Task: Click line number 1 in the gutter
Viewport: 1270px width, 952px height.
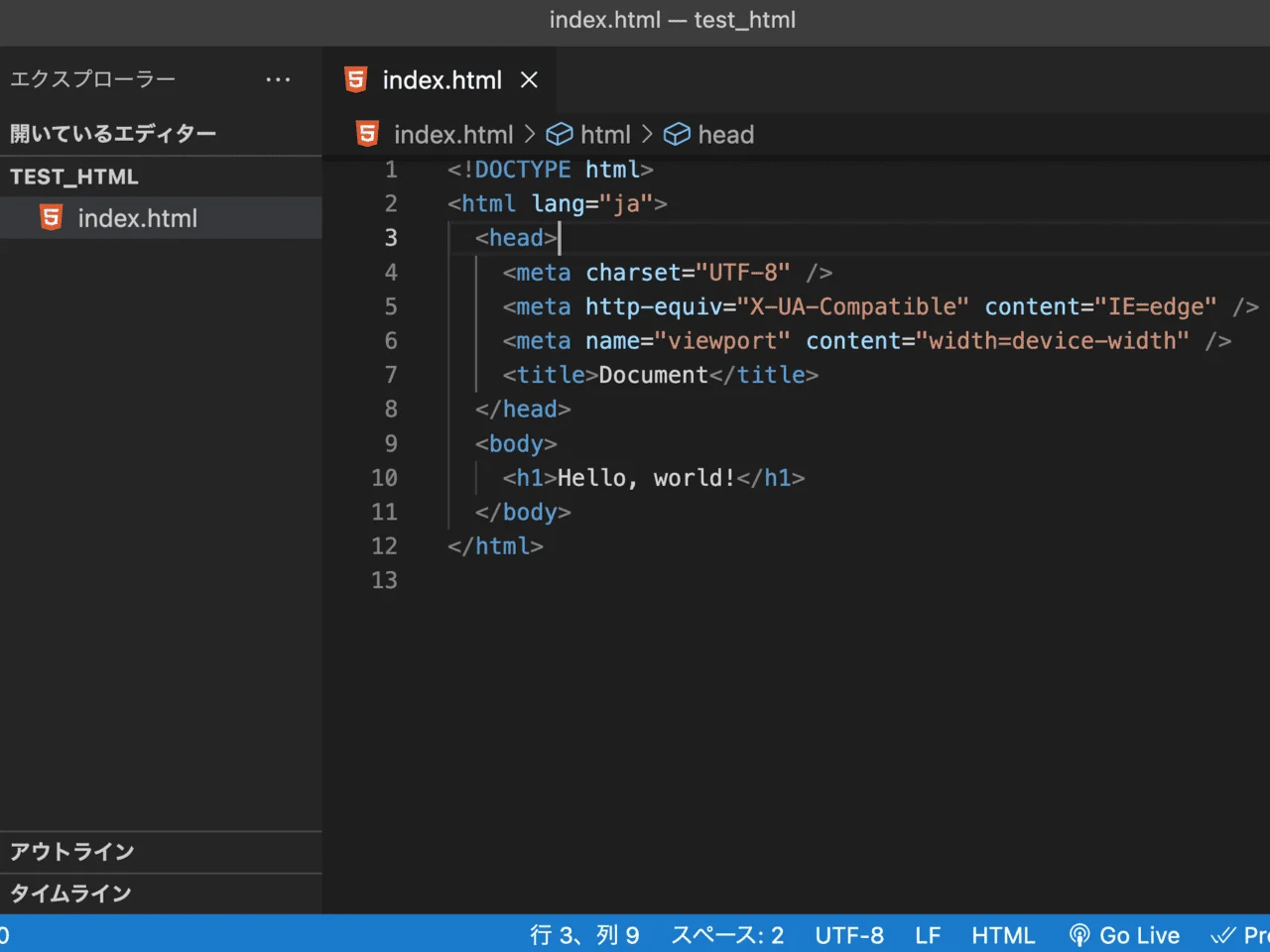Action: (391, 170)
